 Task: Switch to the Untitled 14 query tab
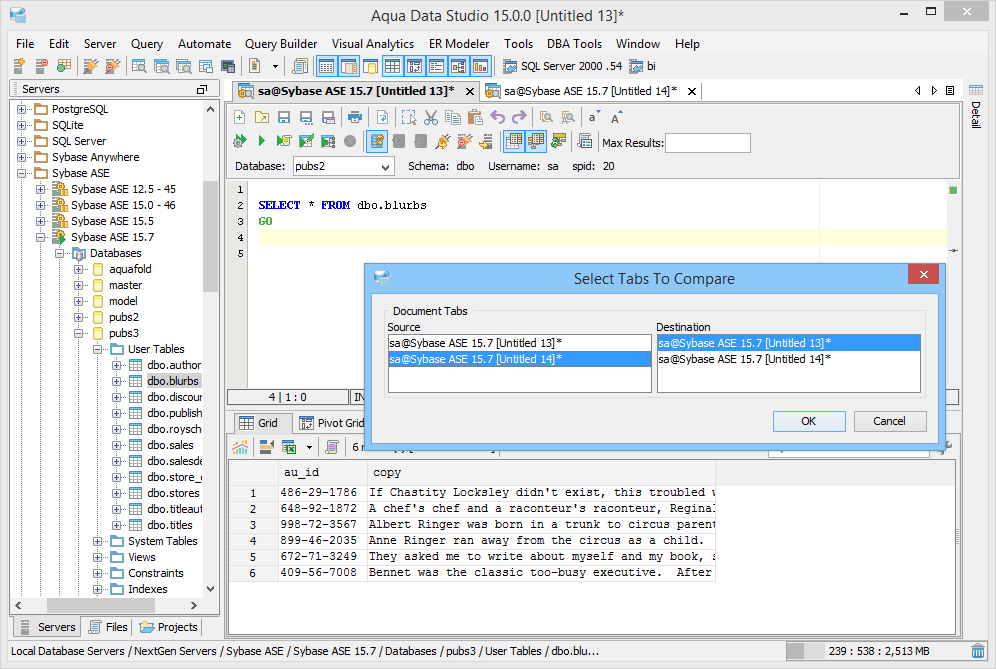(590, 91)
